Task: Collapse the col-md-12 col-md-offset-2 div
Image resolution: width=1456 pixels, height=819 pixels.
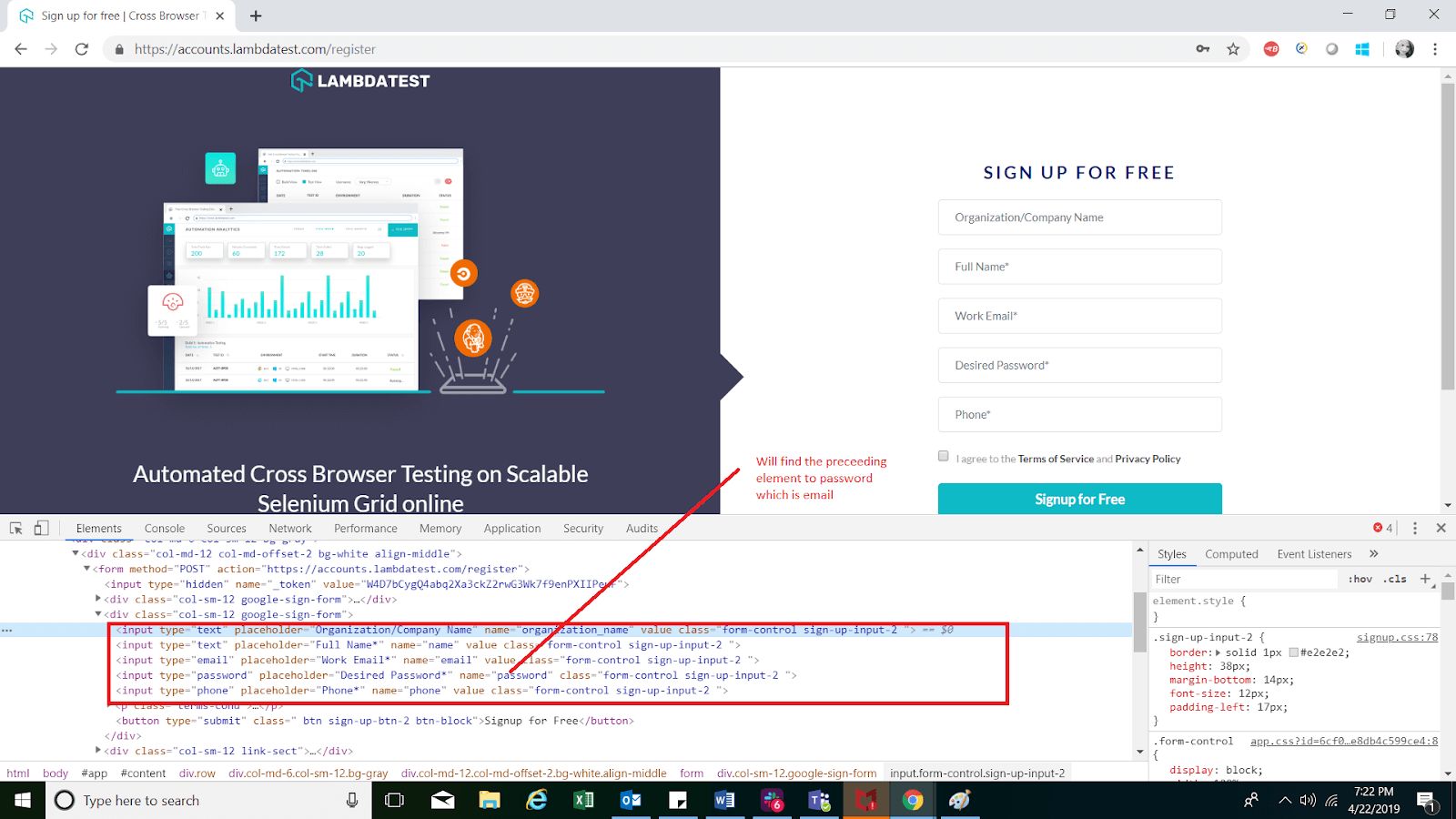Action: (76, 553)
